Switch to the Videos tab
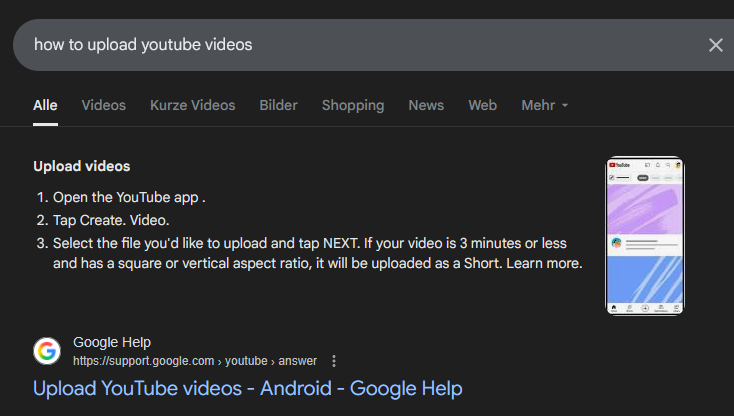The image size is (734, 416). (103, 105)
